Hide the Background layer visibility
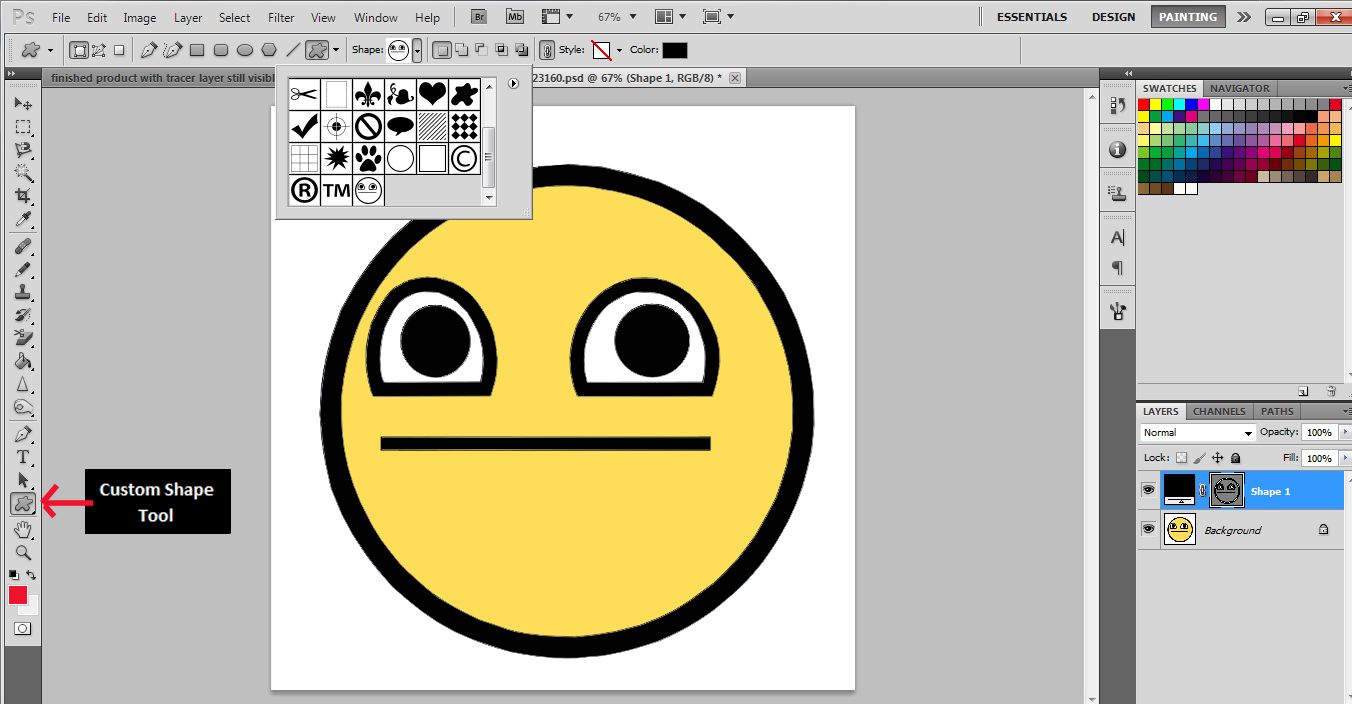This screenshot has height=704, width=1352. click(1148, 529)
